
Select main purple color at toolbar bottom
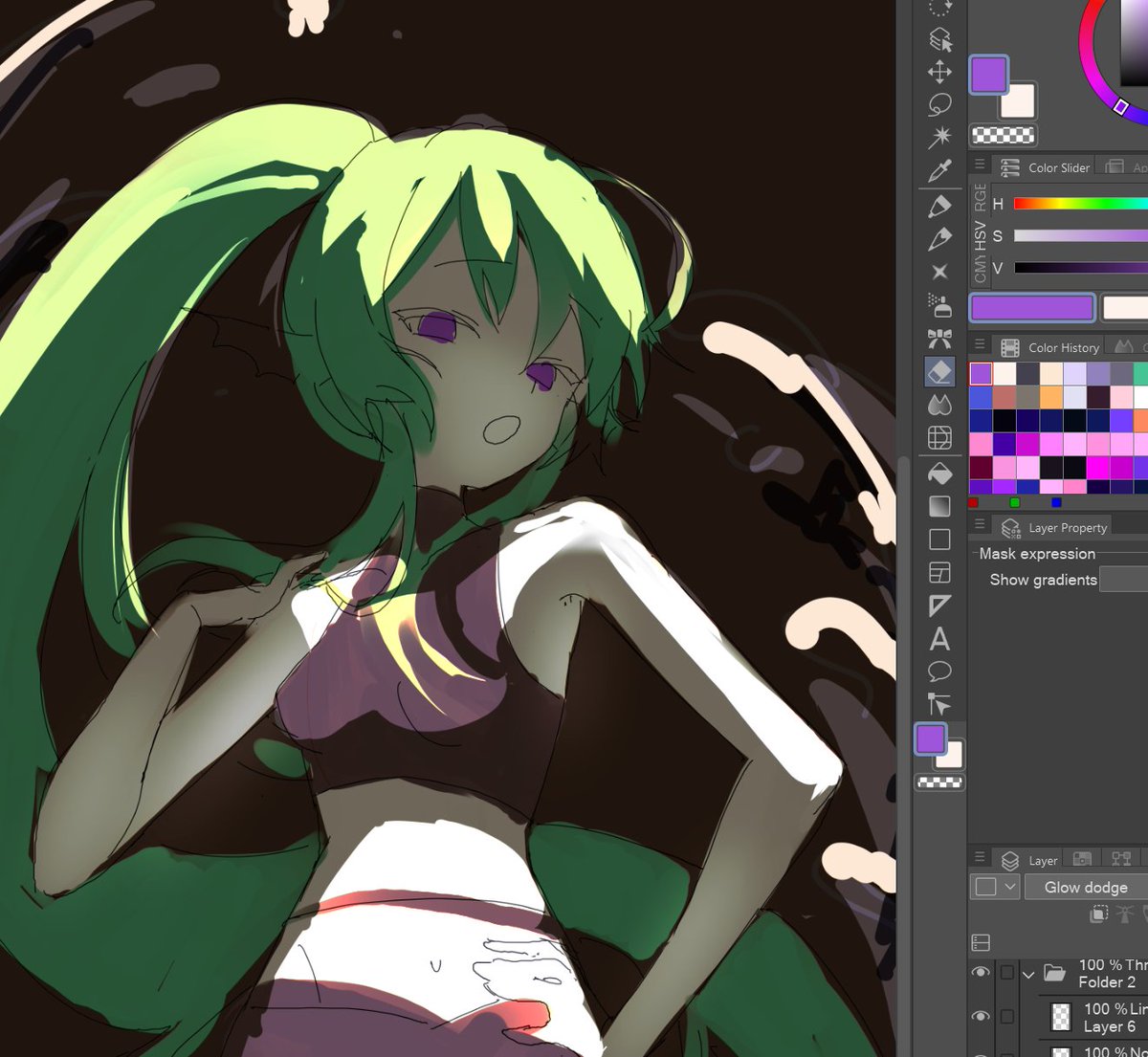coord(930,738)
